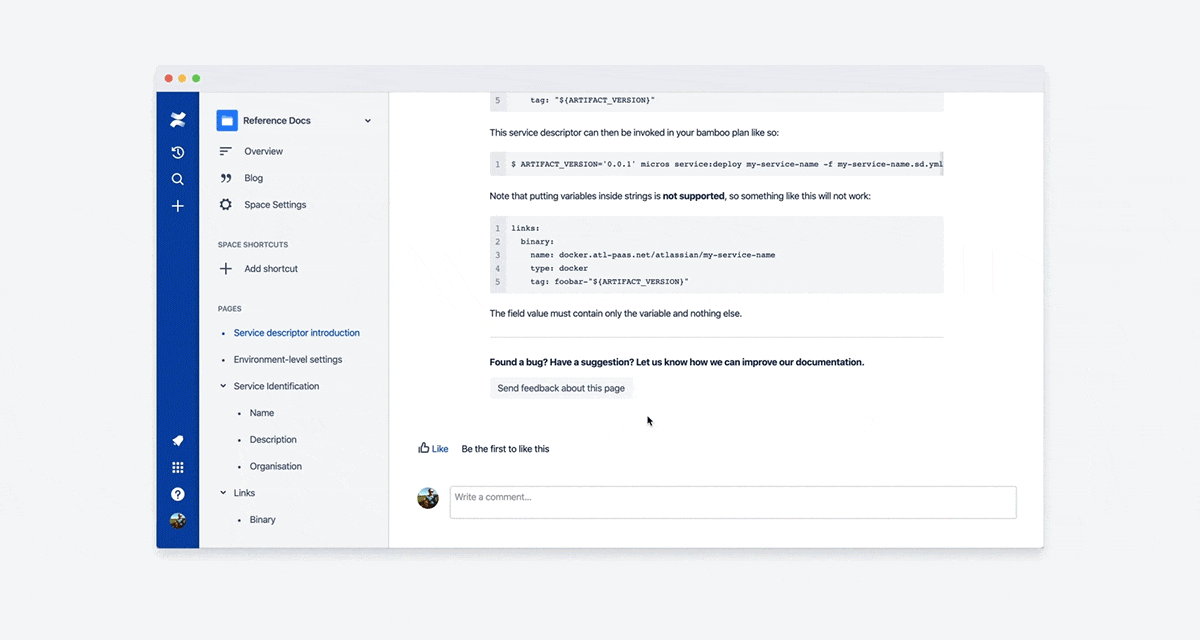
Task: Click the yellow macOS minimize button
Action: tap(182, 78)
